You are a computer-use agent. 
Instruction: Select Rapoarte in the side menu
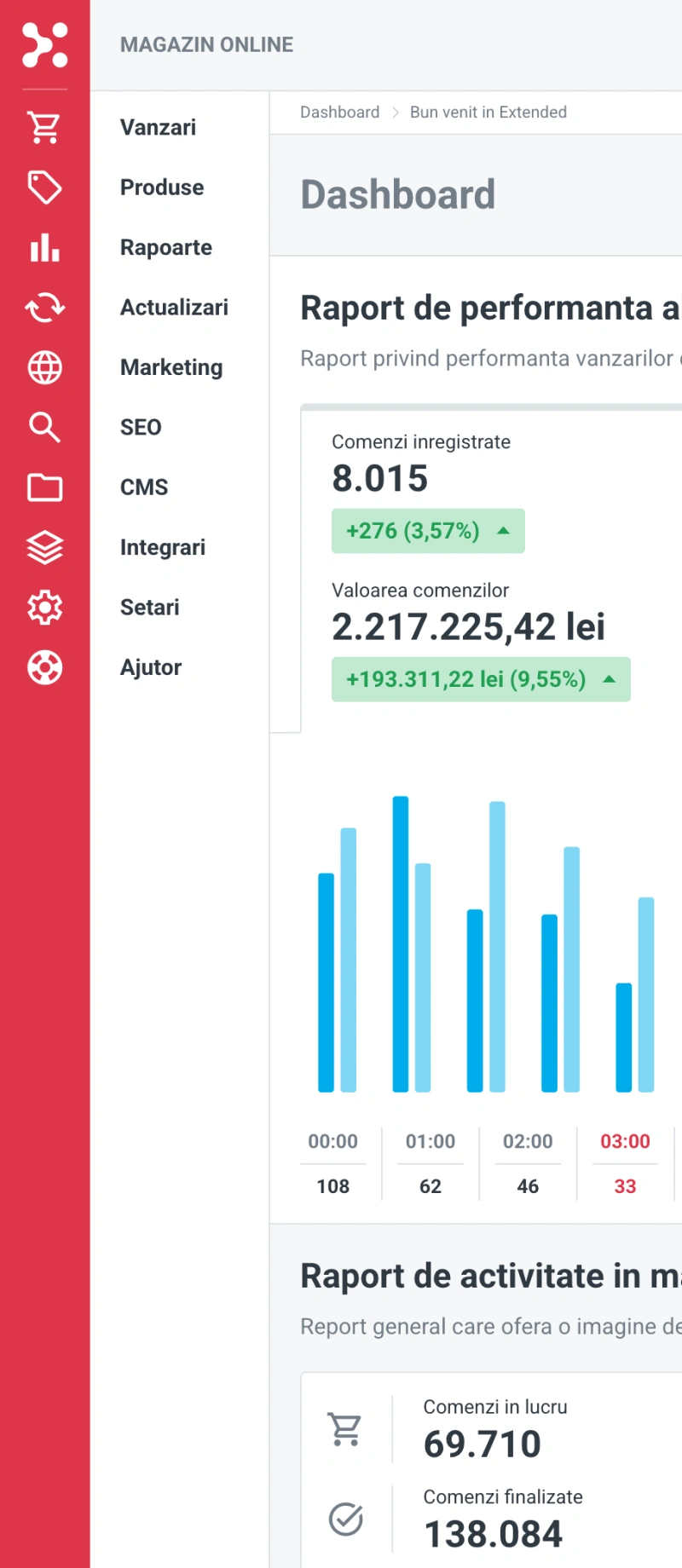point(166,248)
